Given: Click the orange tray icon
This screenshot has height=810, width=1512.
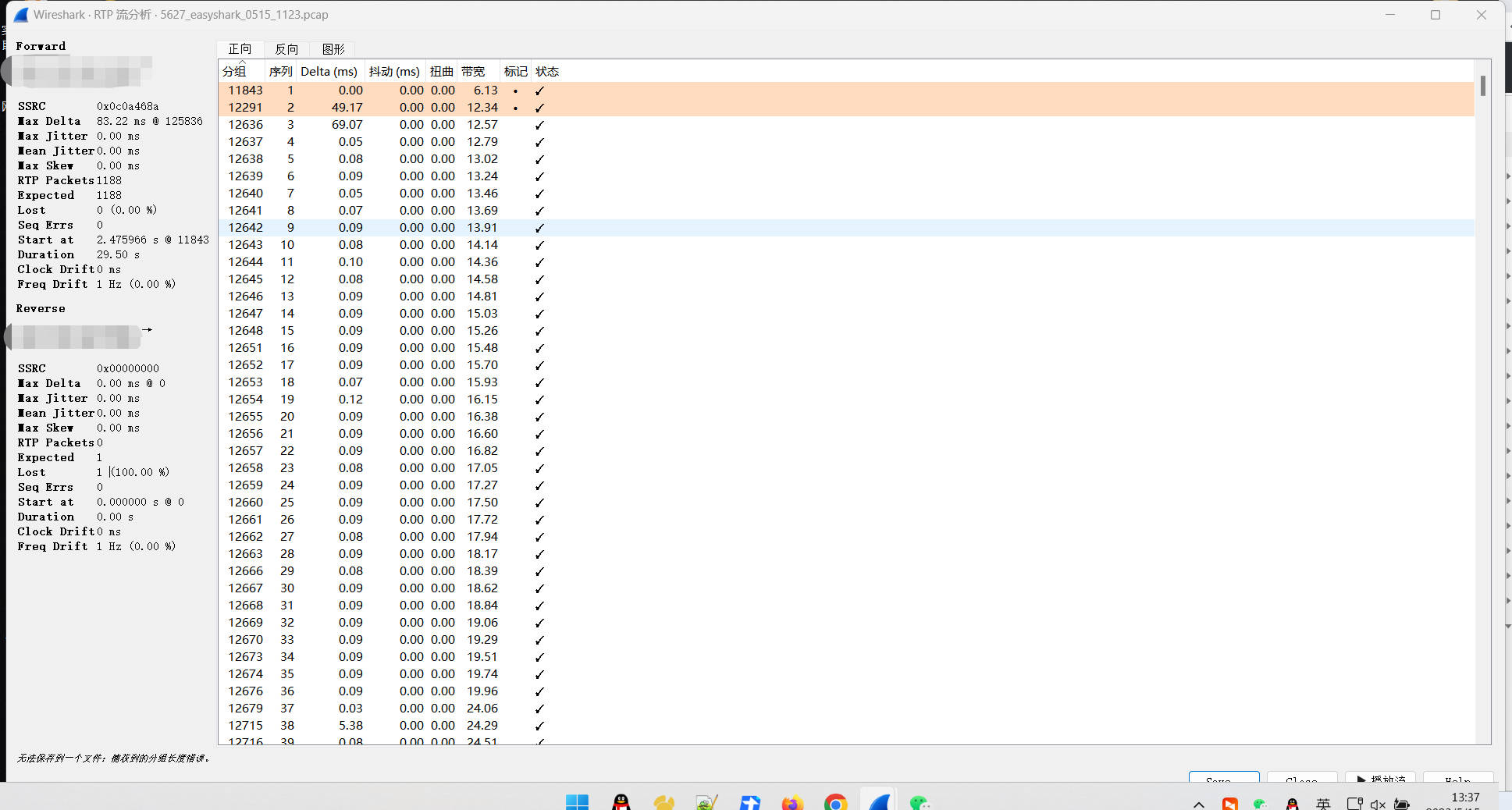Looking at the screenshot, I should 1230,804.
